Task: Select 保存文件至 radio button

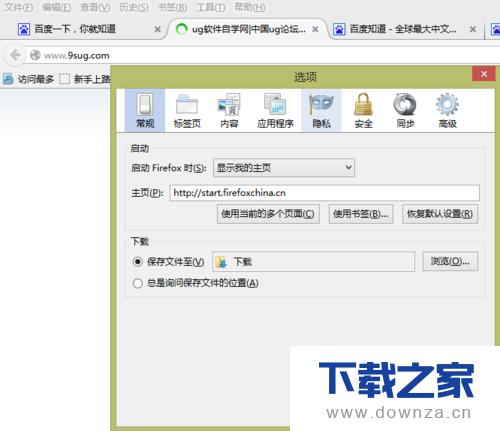Action: (137, 262)
